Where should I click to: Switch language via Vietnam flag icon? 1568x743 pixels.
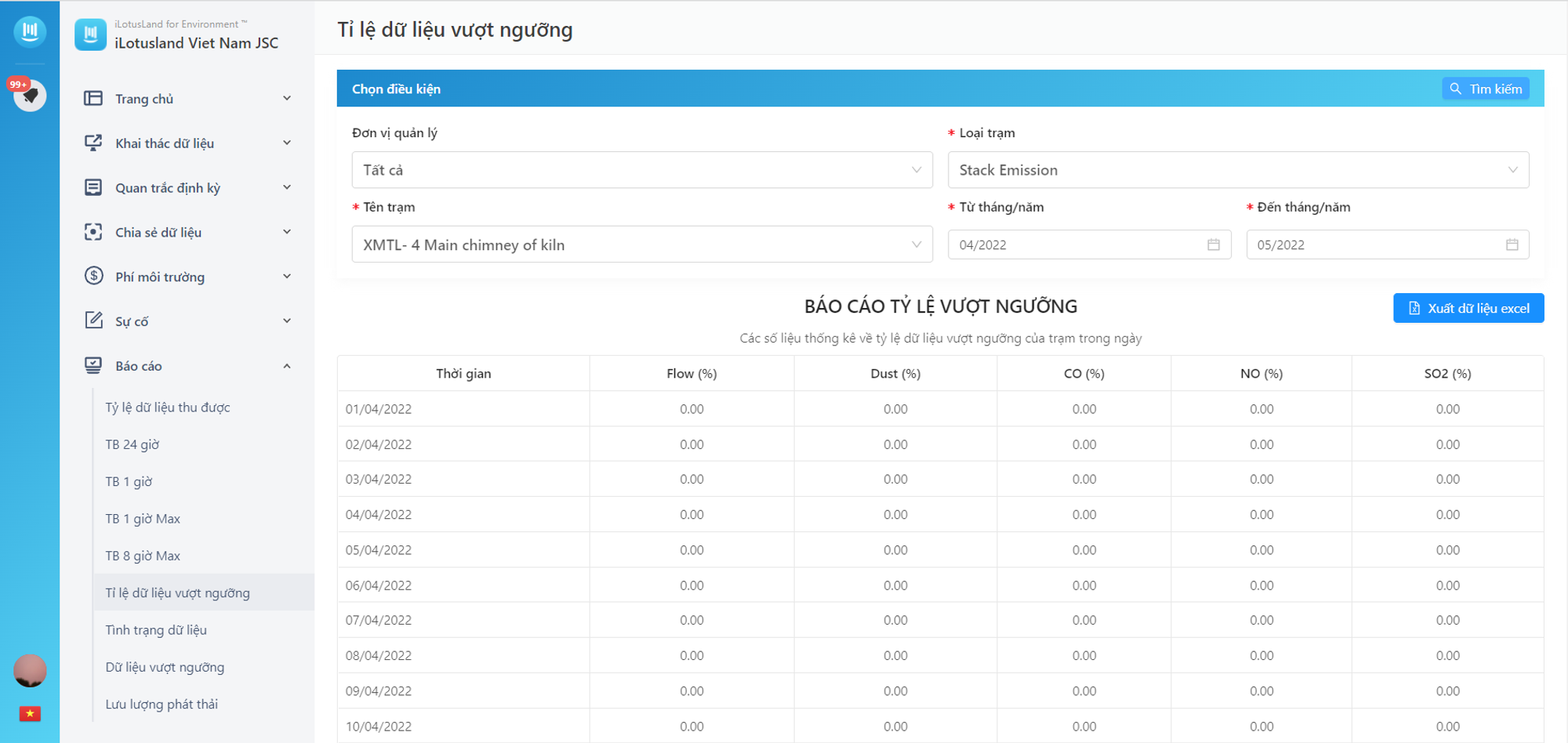point(30,714)
